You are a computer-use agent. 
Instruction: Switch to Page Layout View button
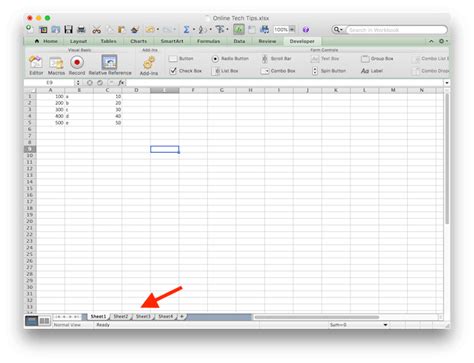(x=44, y=321)
